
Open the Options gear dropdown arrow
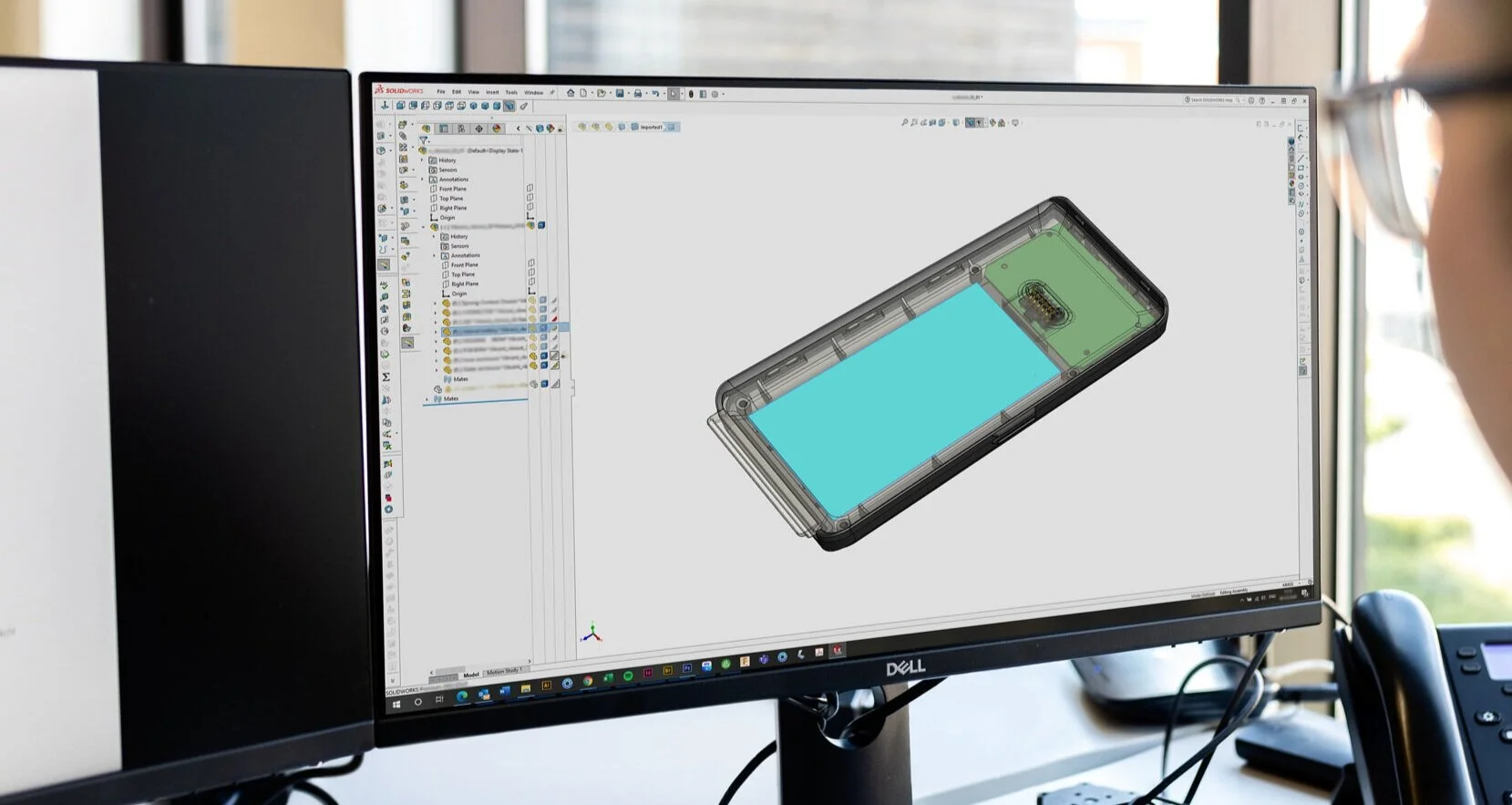click(723, 94)
